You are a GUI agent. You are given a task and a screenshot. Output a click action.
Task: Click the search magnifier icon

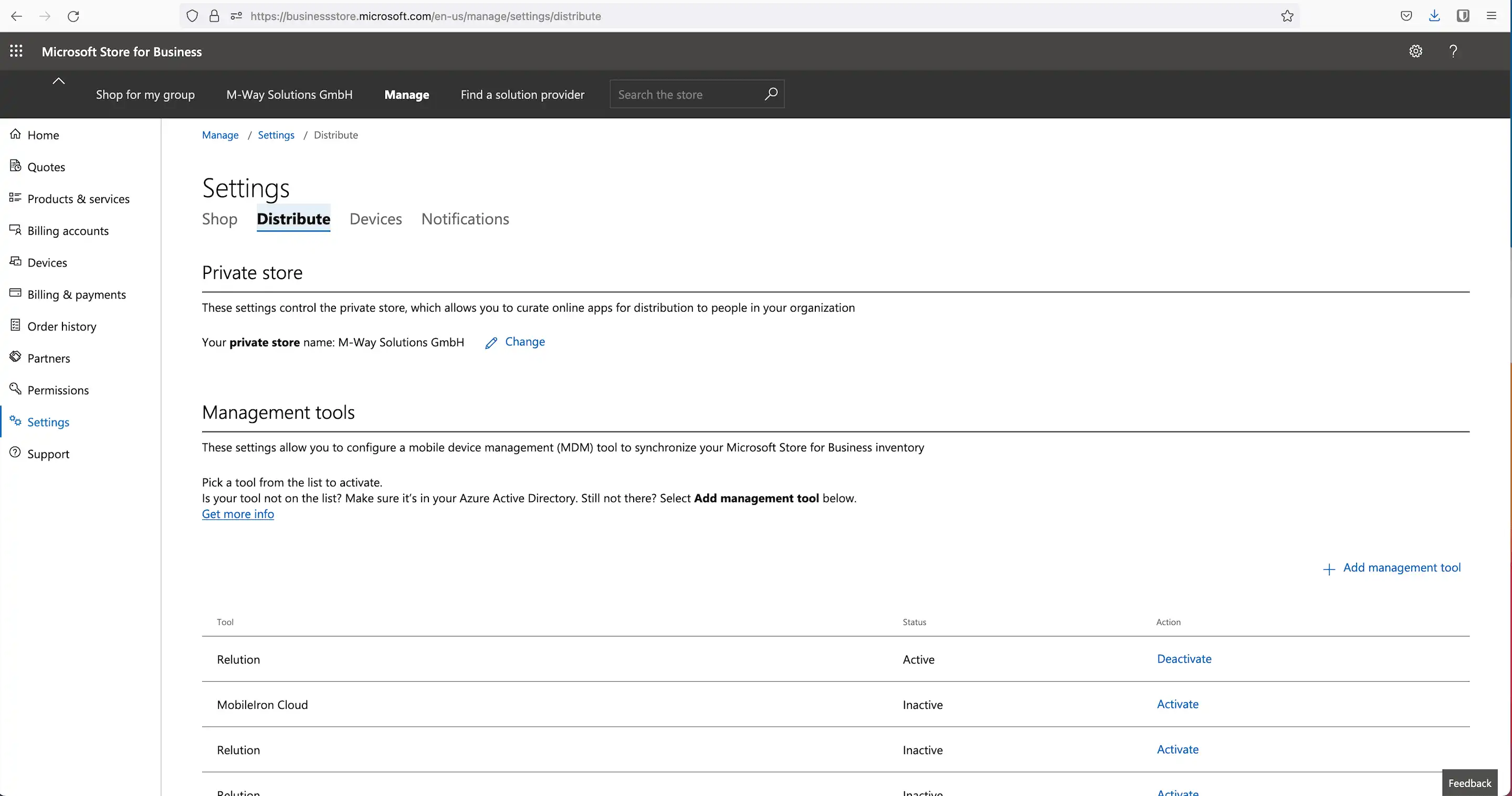(771, 94)
